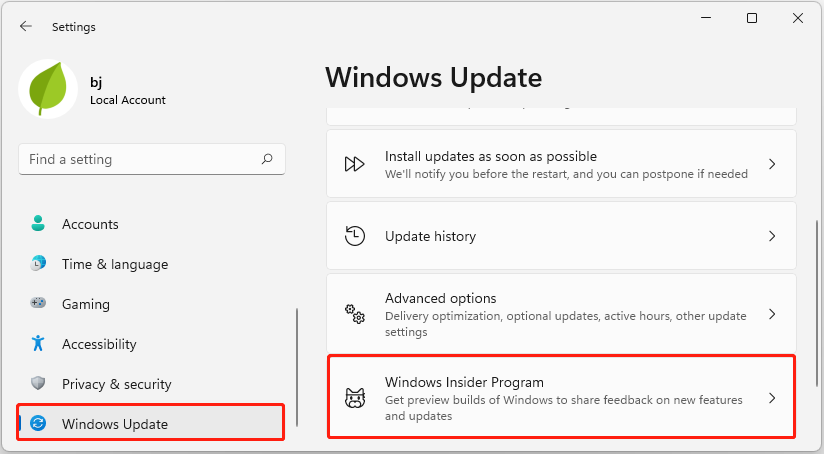
Task: Click the Privacy & security shield icon
Action: [38, 384]
